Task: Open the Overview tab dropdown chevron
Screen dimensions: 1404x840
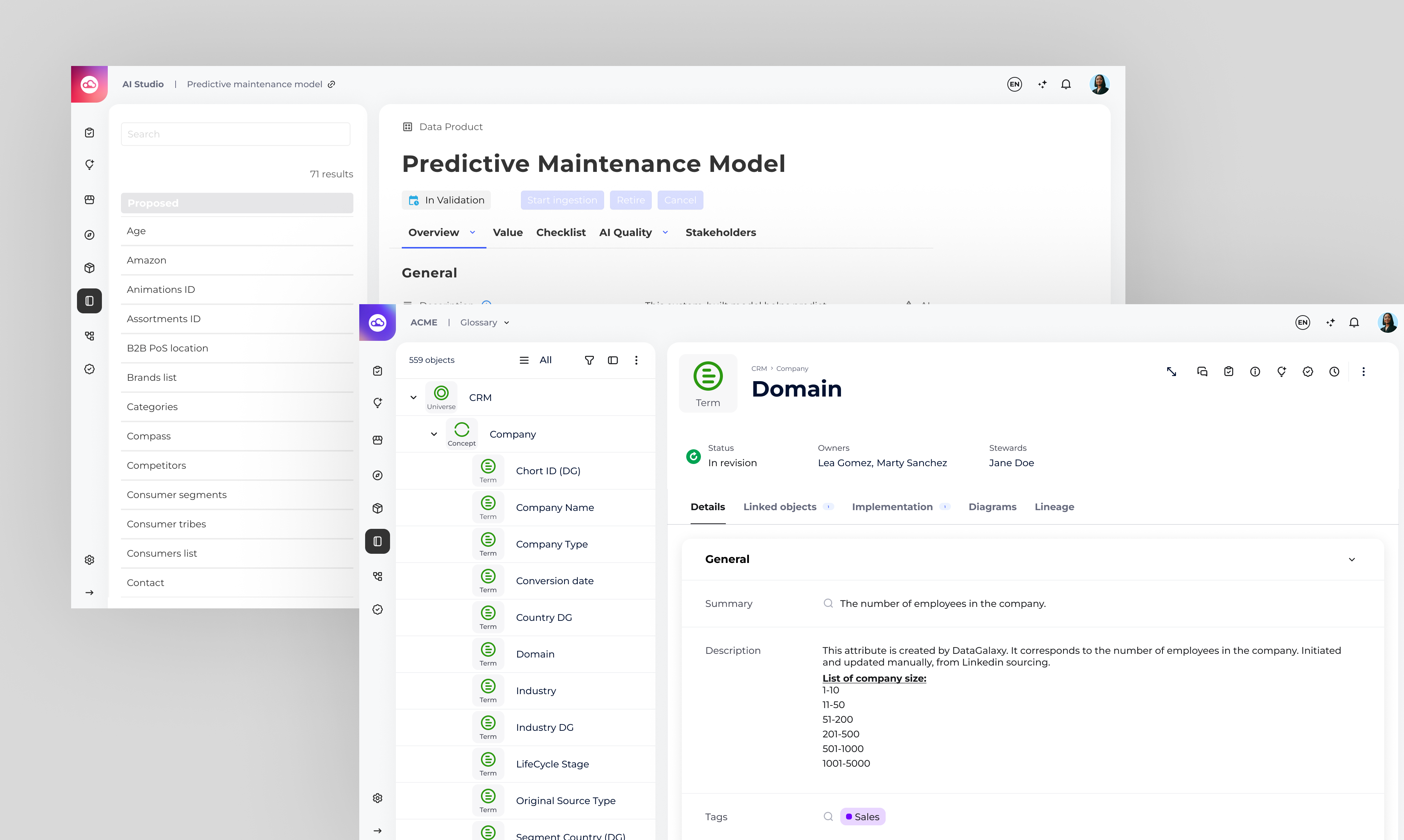Action: [473, 233]
